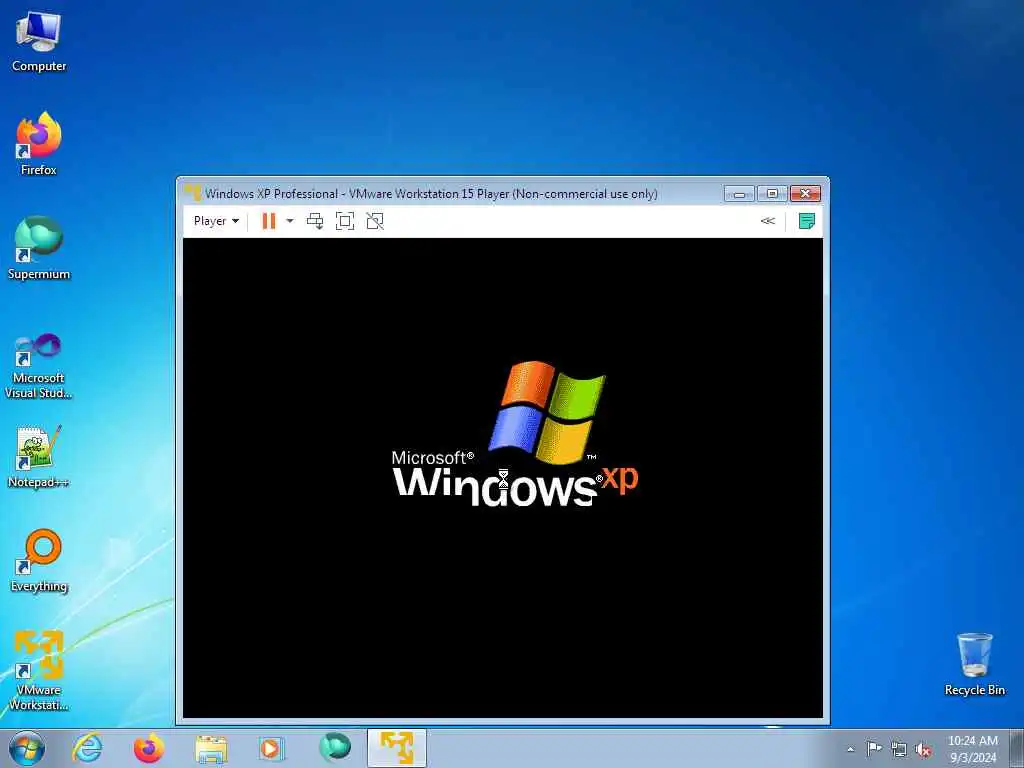Open the Windows Start menu orb
Image resolution: width=1024 pixels, height=768 pixels.
(x=27, y=748)
